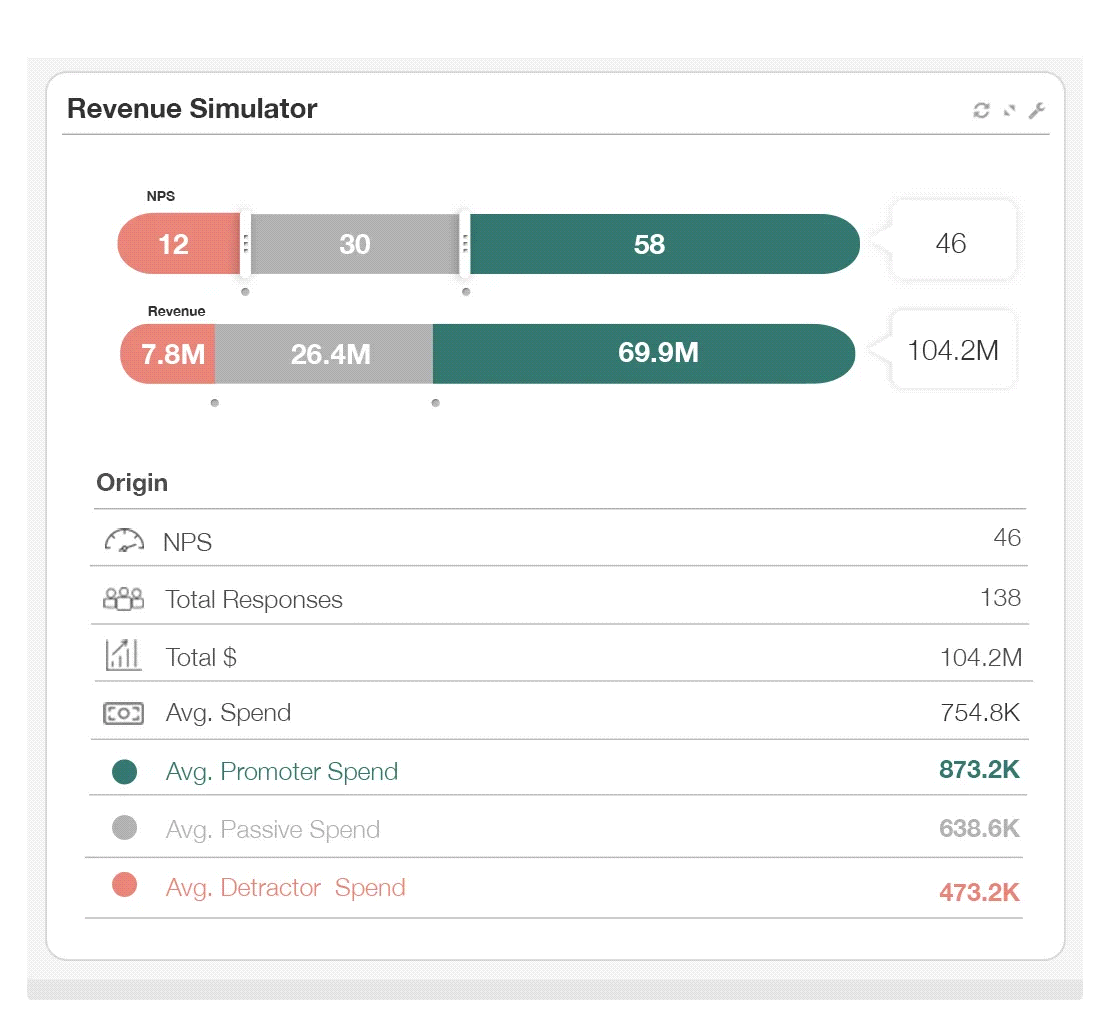Screen dimensions: 1108x1023
Task: Toggle the gray Avg. Passive Spend dot
Action: point(124,828)
